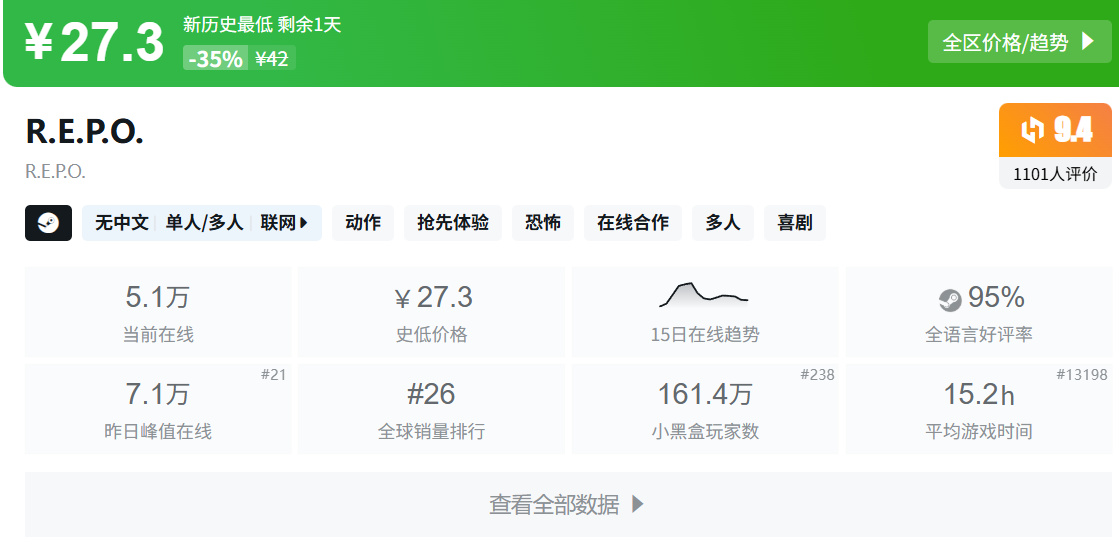
Task: Expand 查看全部数据 to view all data
Action: [567, 504]
